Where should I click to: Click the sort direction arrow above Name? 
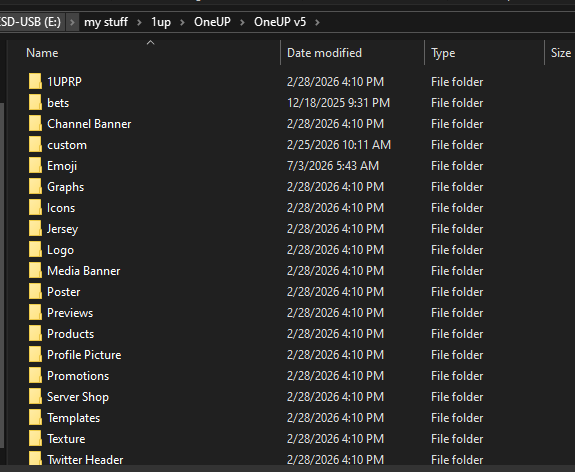[x=150, y=43]
